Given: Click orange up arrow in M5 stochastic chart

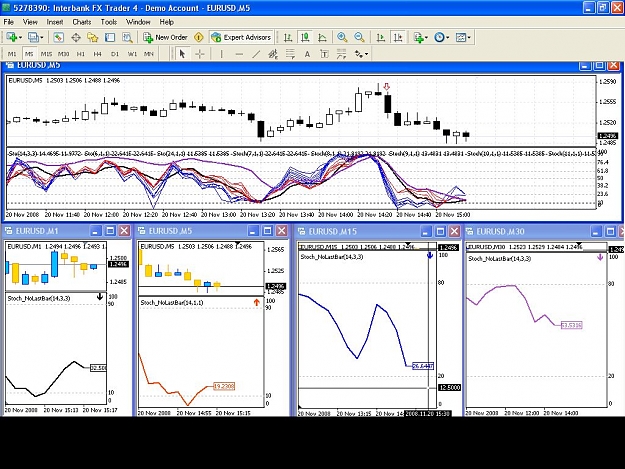Looking at the screenshot, I should [257, 302].
